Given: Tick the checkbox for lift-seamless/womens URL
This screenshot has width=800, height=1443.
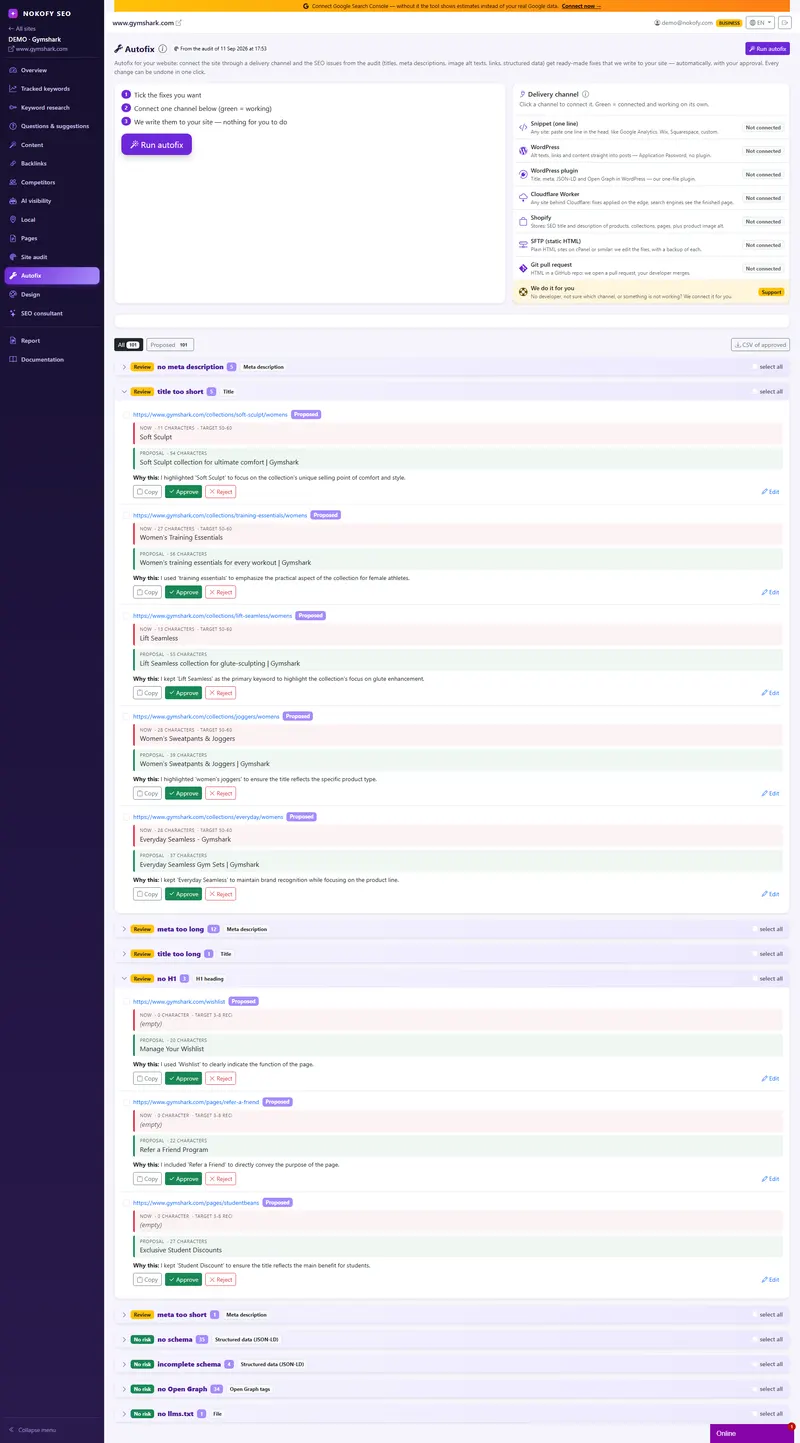Looking at the screenshot, I should (x=126, y=616).
